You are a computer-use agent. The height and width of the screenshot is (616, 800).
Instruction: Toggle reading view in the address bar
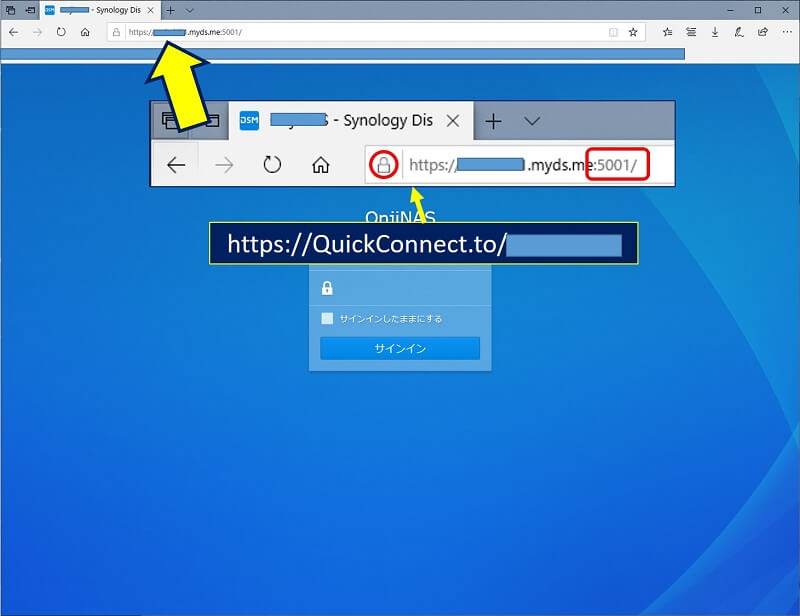coord(613,32)
